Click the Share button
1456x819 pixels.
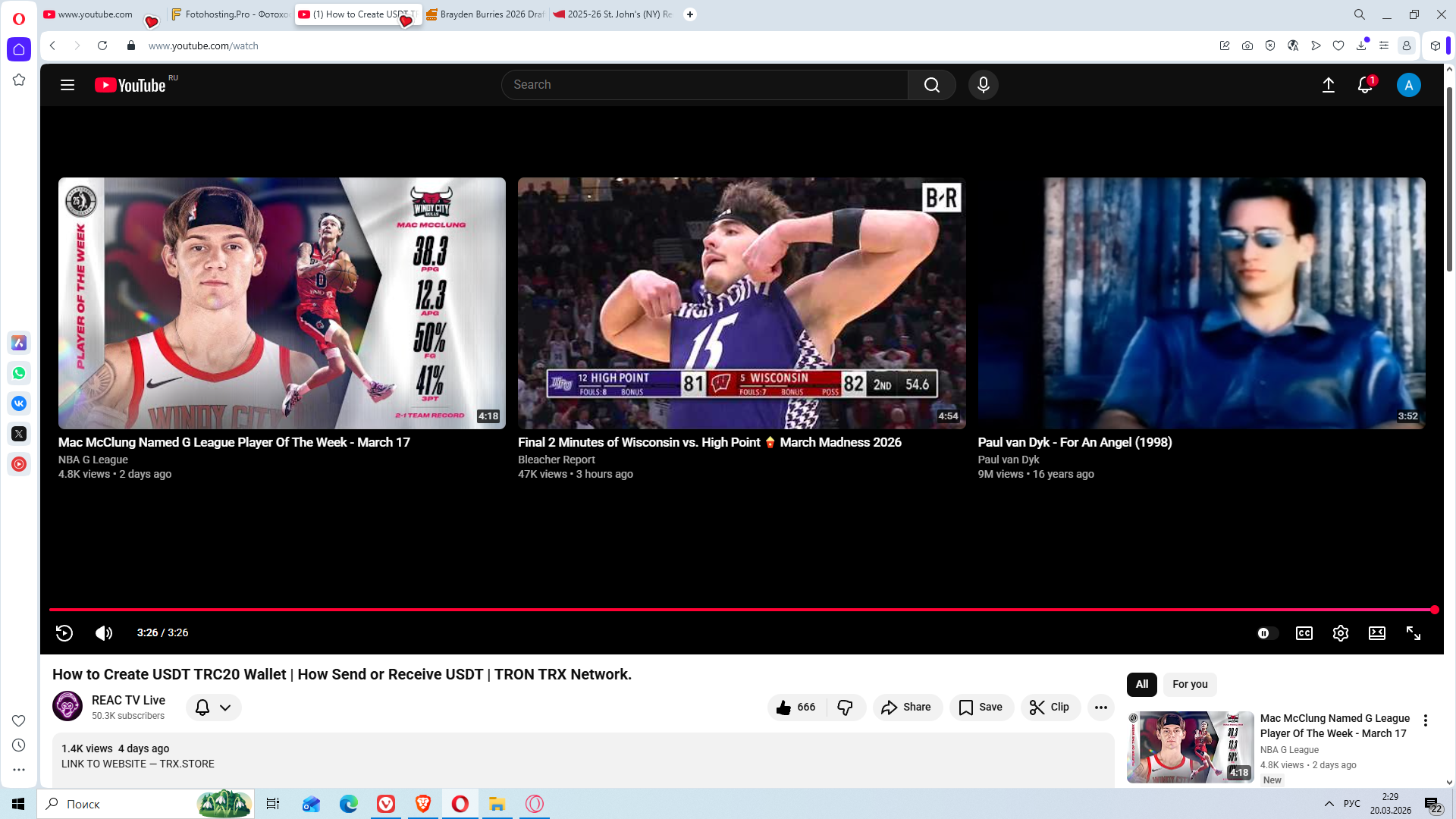[906, 707]
